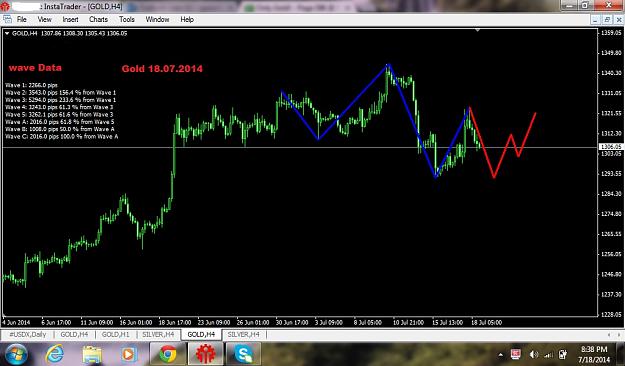Screen dimensions: 625x366
Task: Open the File menu
Action: coord(22,19)
